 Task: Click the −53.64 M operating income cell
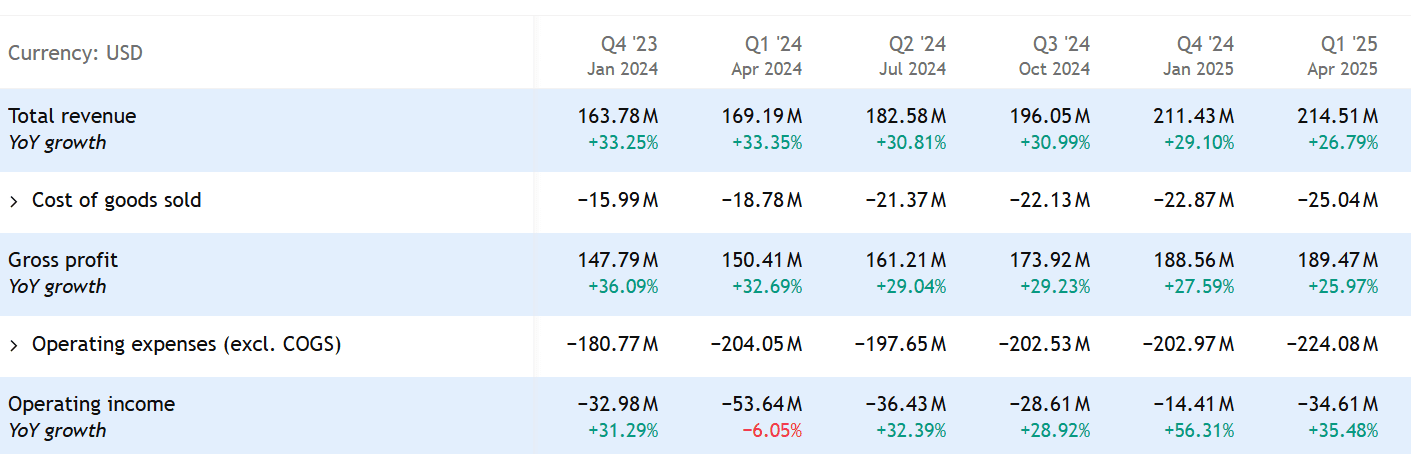click(761, 404)
